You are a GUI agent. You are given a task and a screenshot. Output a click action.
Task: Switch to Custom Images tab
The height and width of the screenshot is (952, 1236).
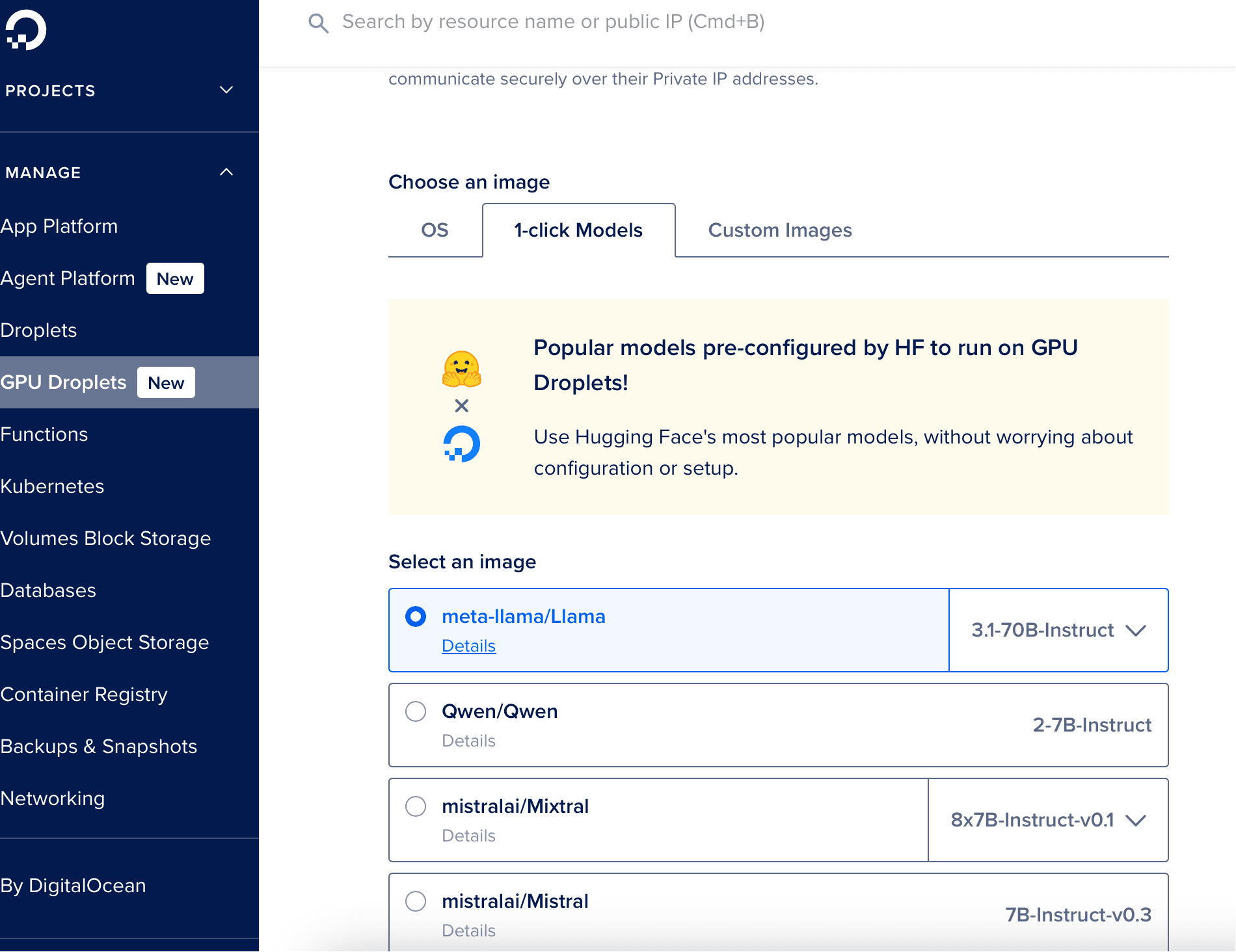click(x=780, y=230)
